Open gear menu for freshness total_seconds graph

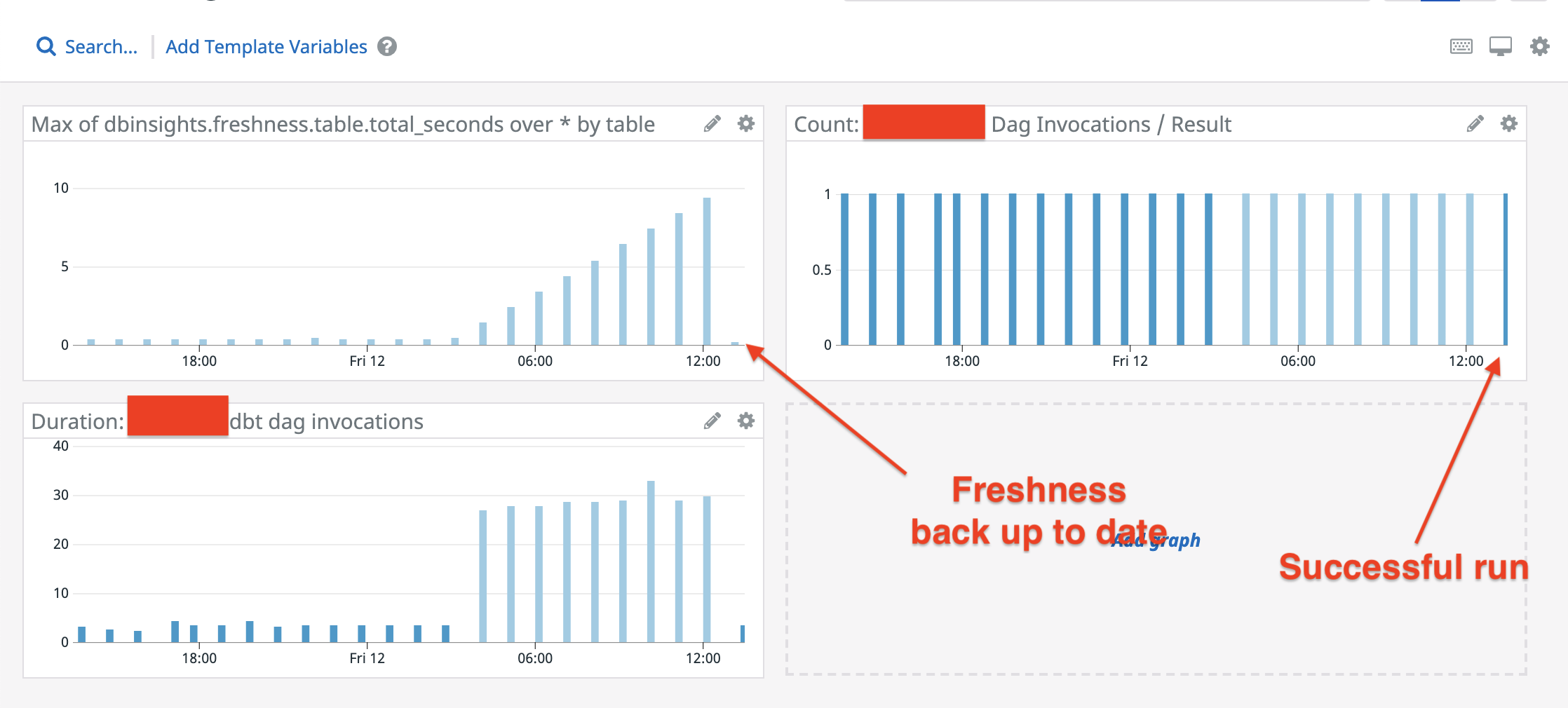pyautogui.click(x=746, y=124)
